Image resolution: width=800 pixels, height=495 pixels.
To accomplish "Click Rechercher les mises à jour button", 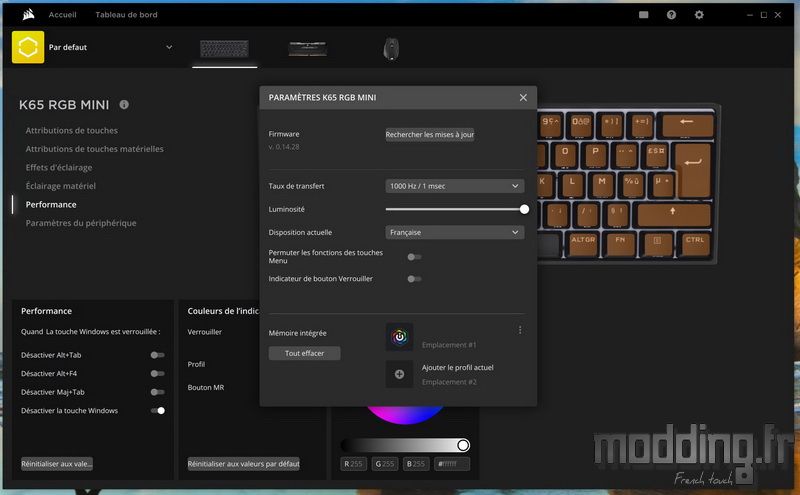I will [430, 134].
